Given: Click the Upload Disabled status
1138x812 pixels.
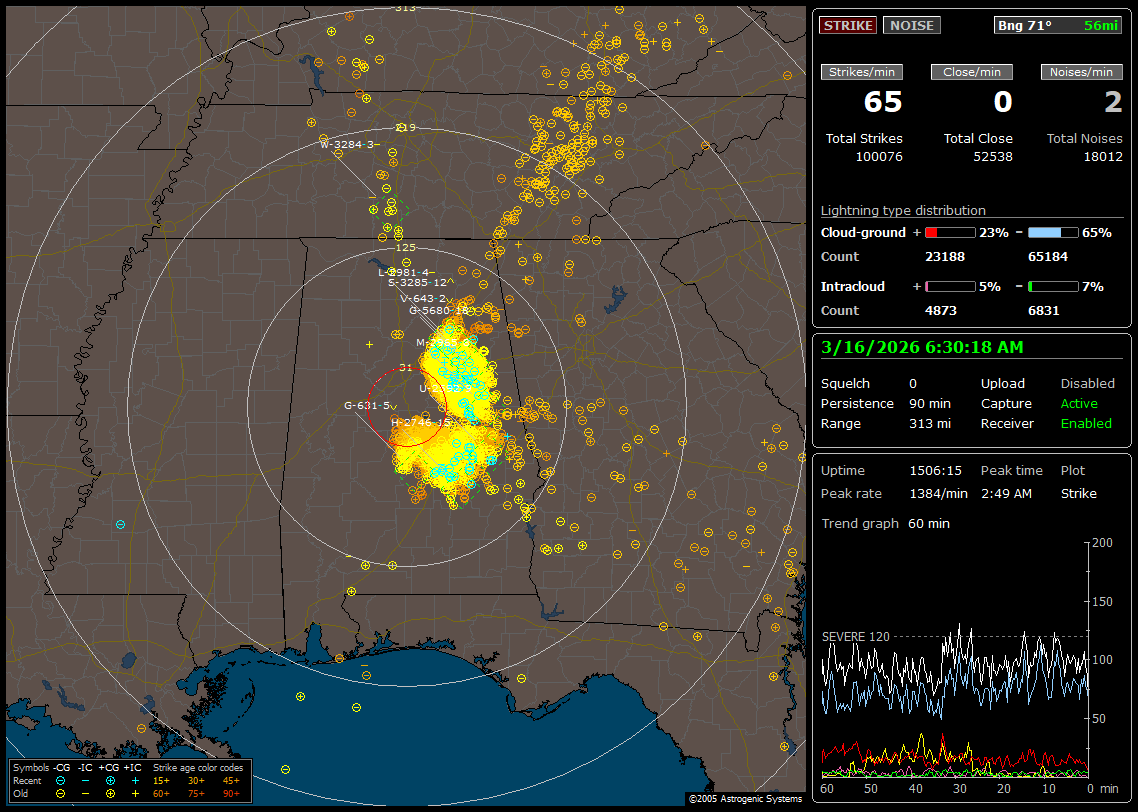Looking at the screenshot, I should (x=1087, y=384).
